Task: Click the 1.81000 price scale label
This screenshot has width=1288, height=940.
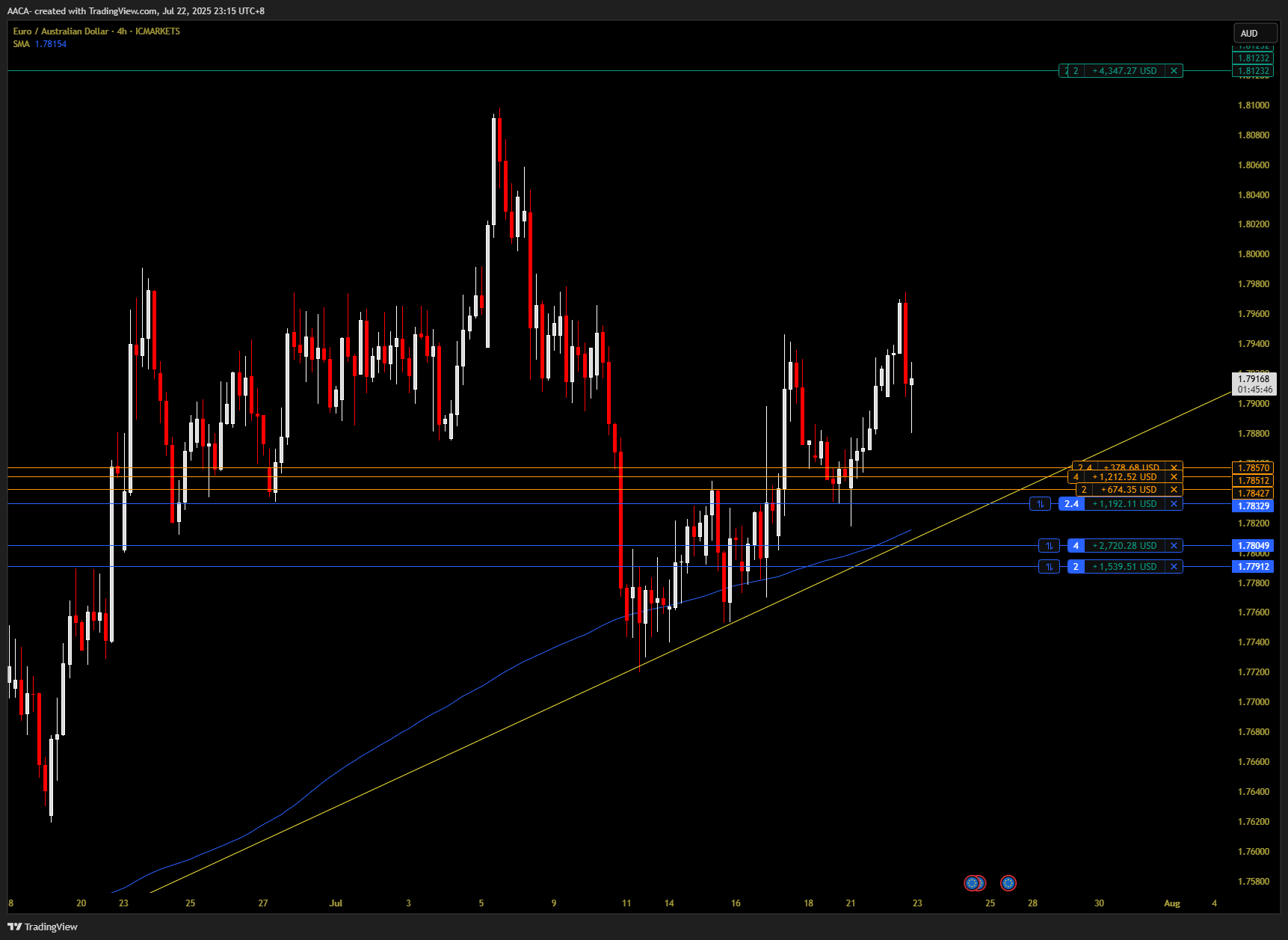Action: point(1254,105)
